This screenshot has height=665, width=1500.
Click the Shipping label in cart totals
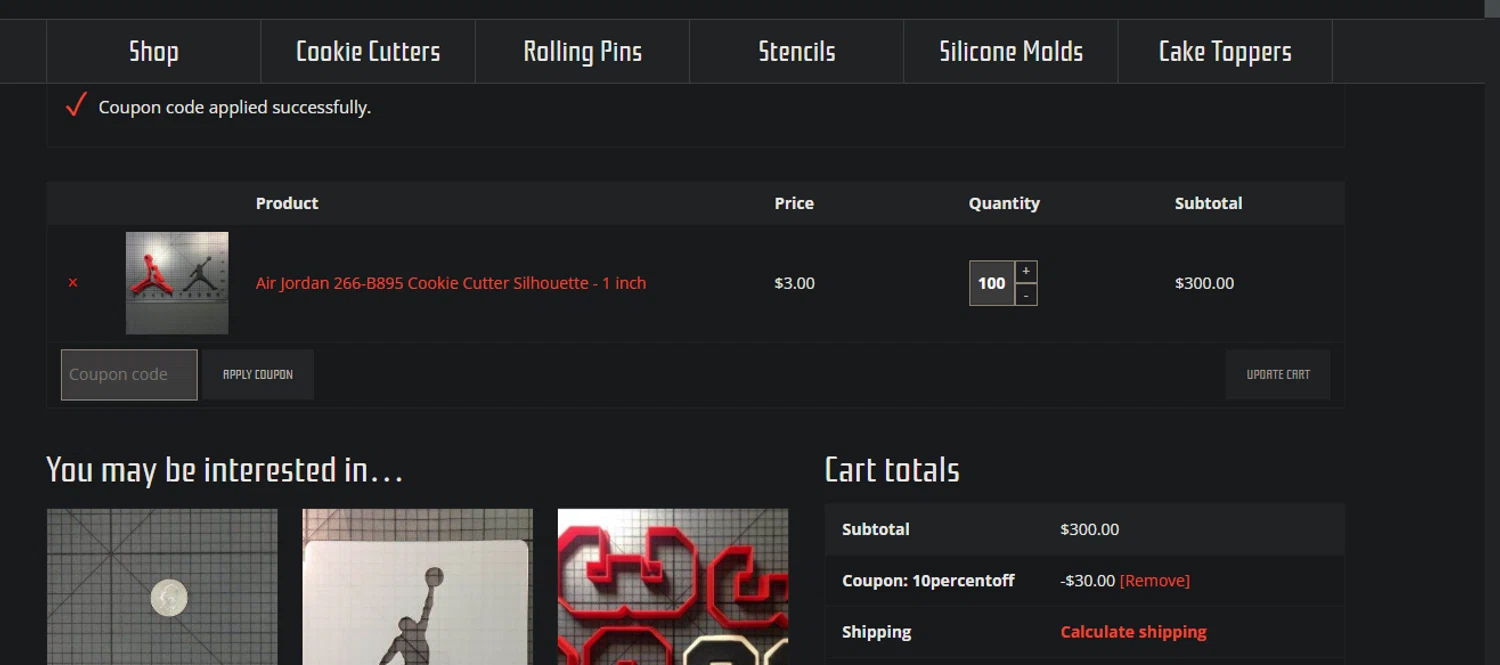click(877, 632)
